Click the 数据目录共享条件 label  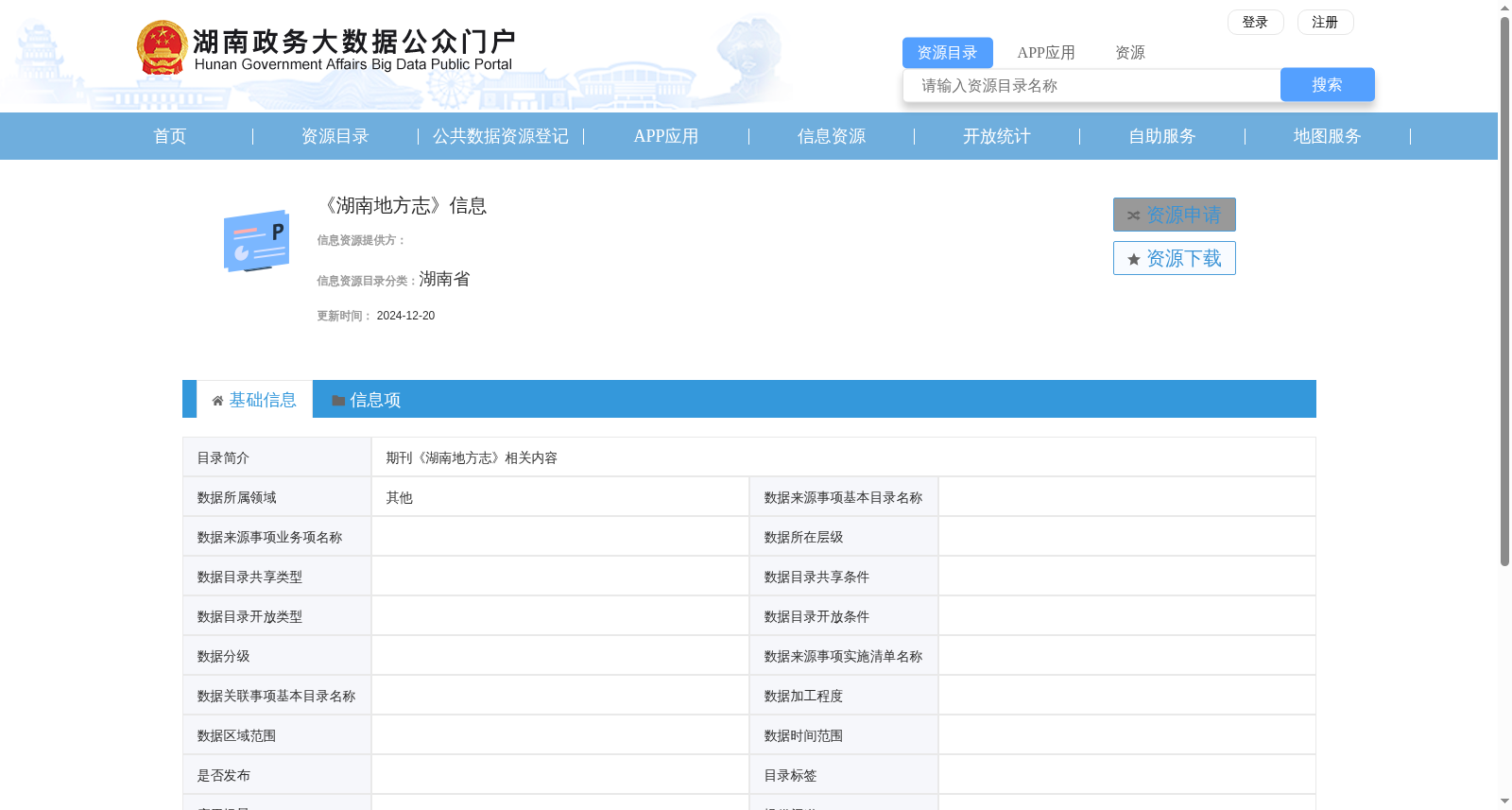click(816, 577)
